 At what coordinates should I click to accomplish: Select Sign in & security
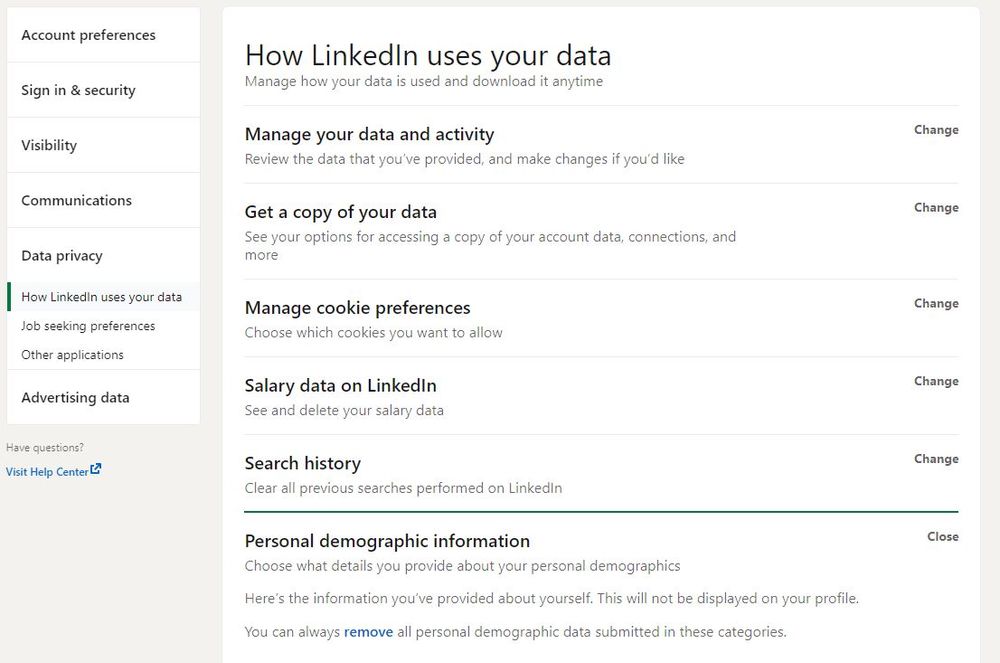(77, 89)
